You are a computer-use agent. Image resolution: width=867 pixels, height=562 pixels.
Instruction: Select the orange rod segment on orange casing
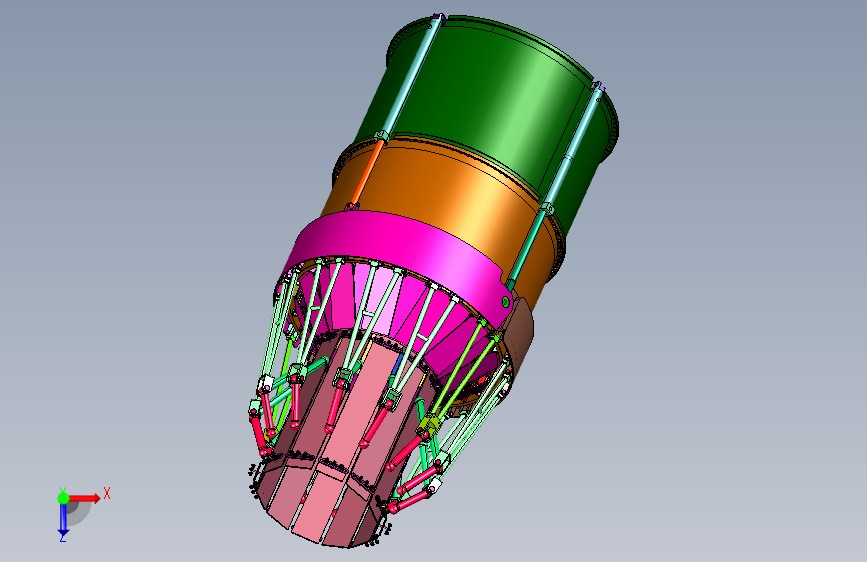(x=367, y=173)
